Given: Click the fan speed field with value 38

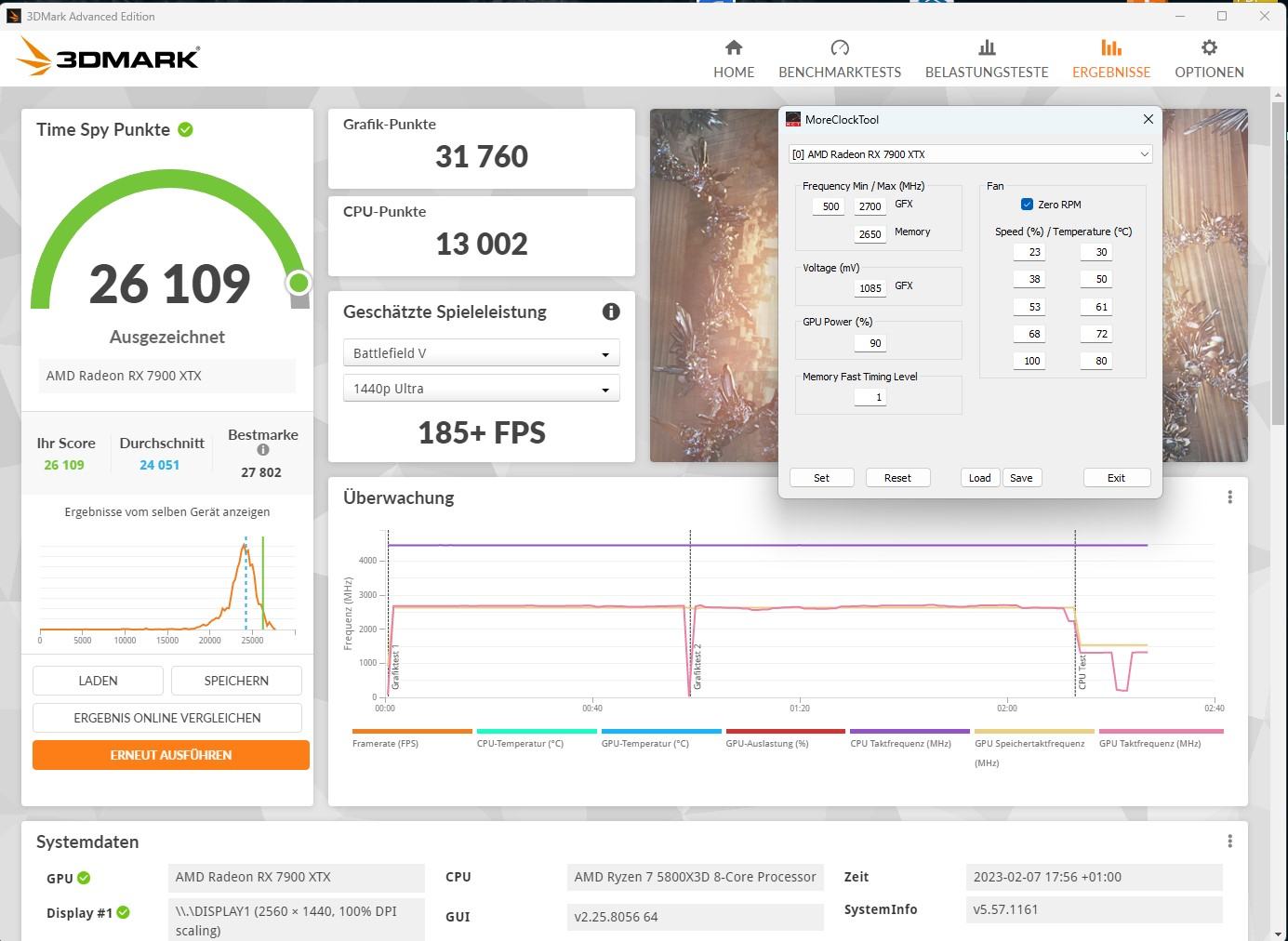Looking at the screenshot, I should pyautogui.click(x=1029, y=279).
